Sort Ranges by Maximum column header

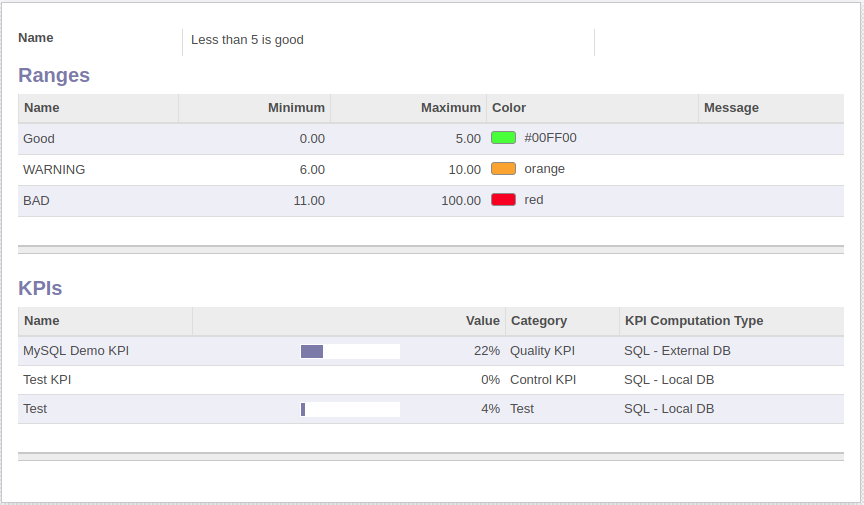pos(450,108)
